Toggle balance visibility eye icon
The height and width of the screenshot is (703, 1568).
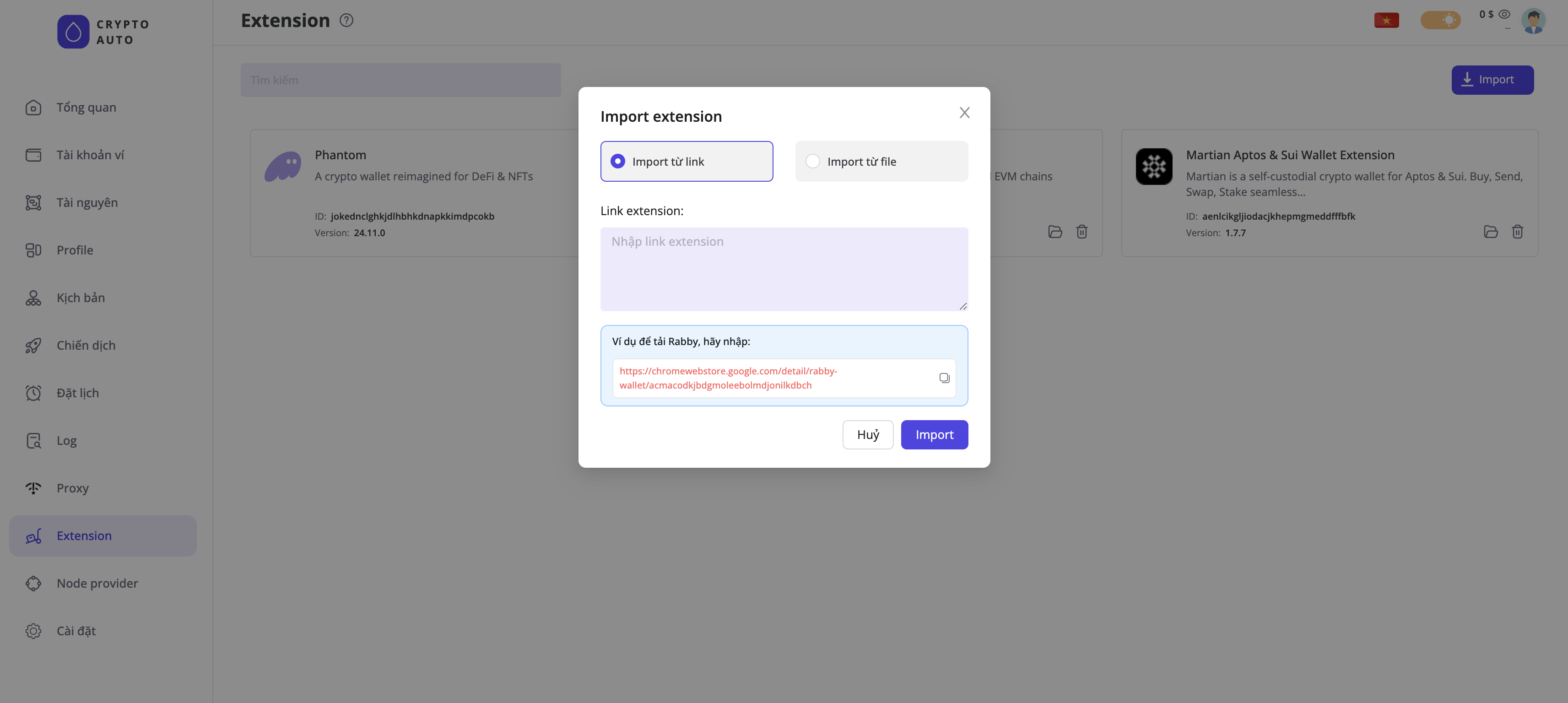point(1504,14)
